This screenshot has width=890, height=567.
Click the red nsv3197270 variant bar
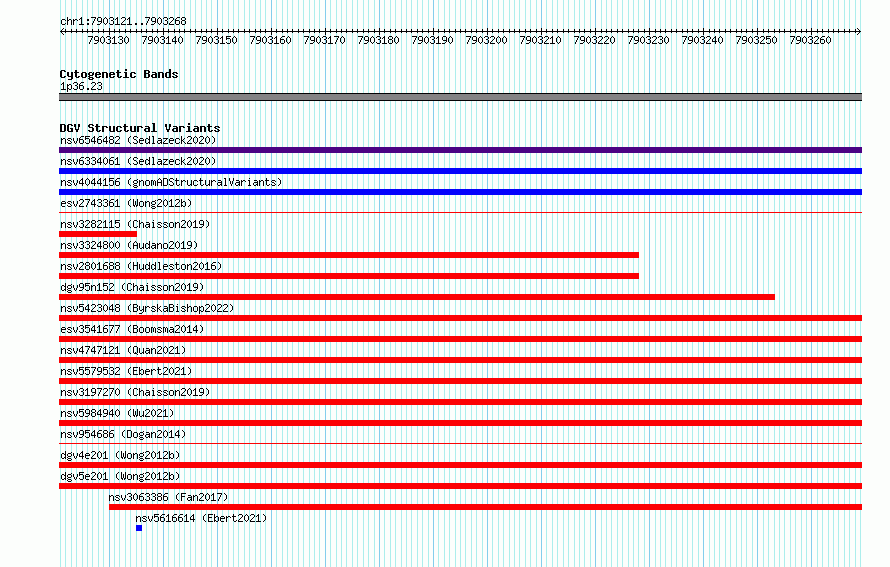(460, 402)
